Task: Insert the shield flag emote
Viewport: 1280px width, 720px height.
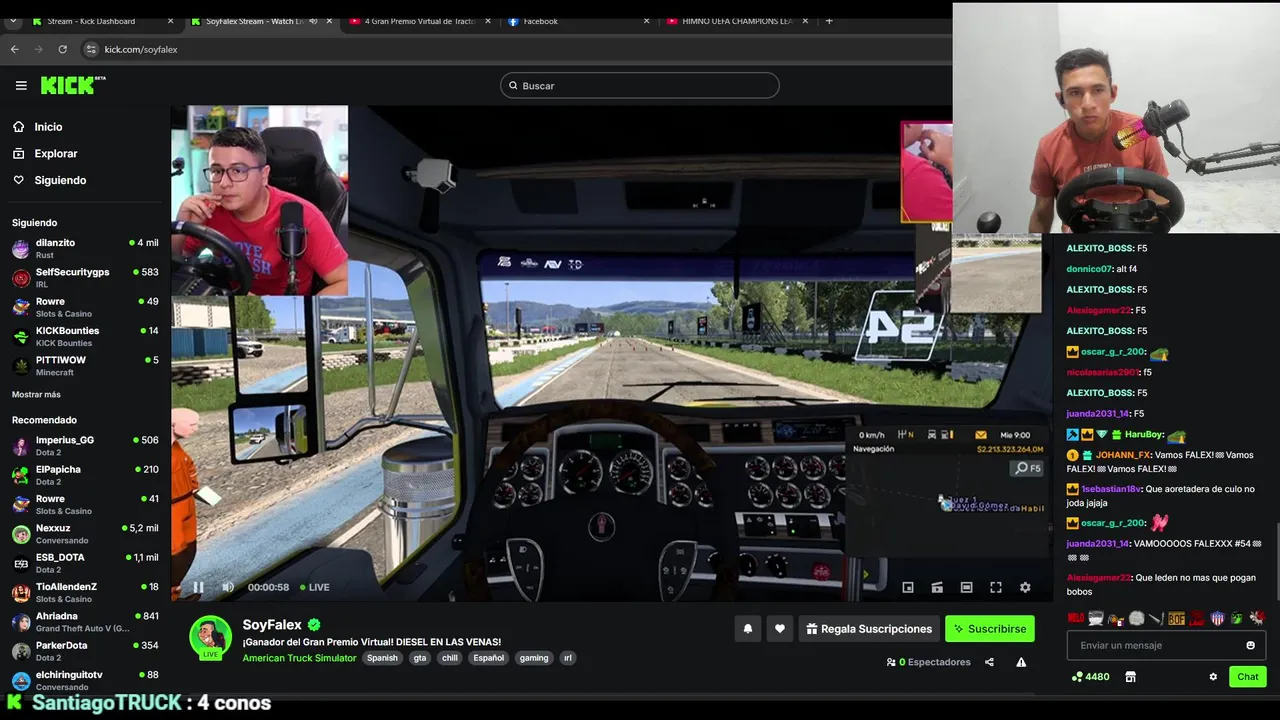Action: pos(1217,619)
